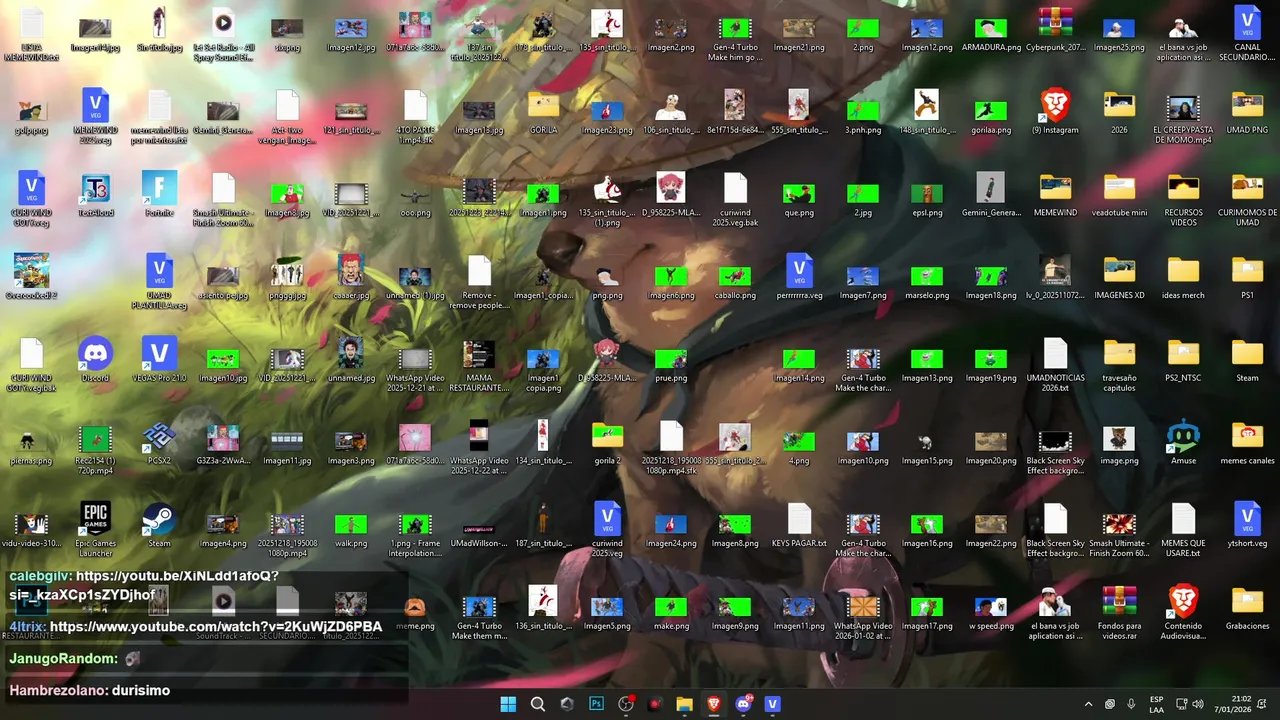Select the 2026 folder
Image resolution: width=1280 pixels, height=720 pixels.
[1119, 112]
